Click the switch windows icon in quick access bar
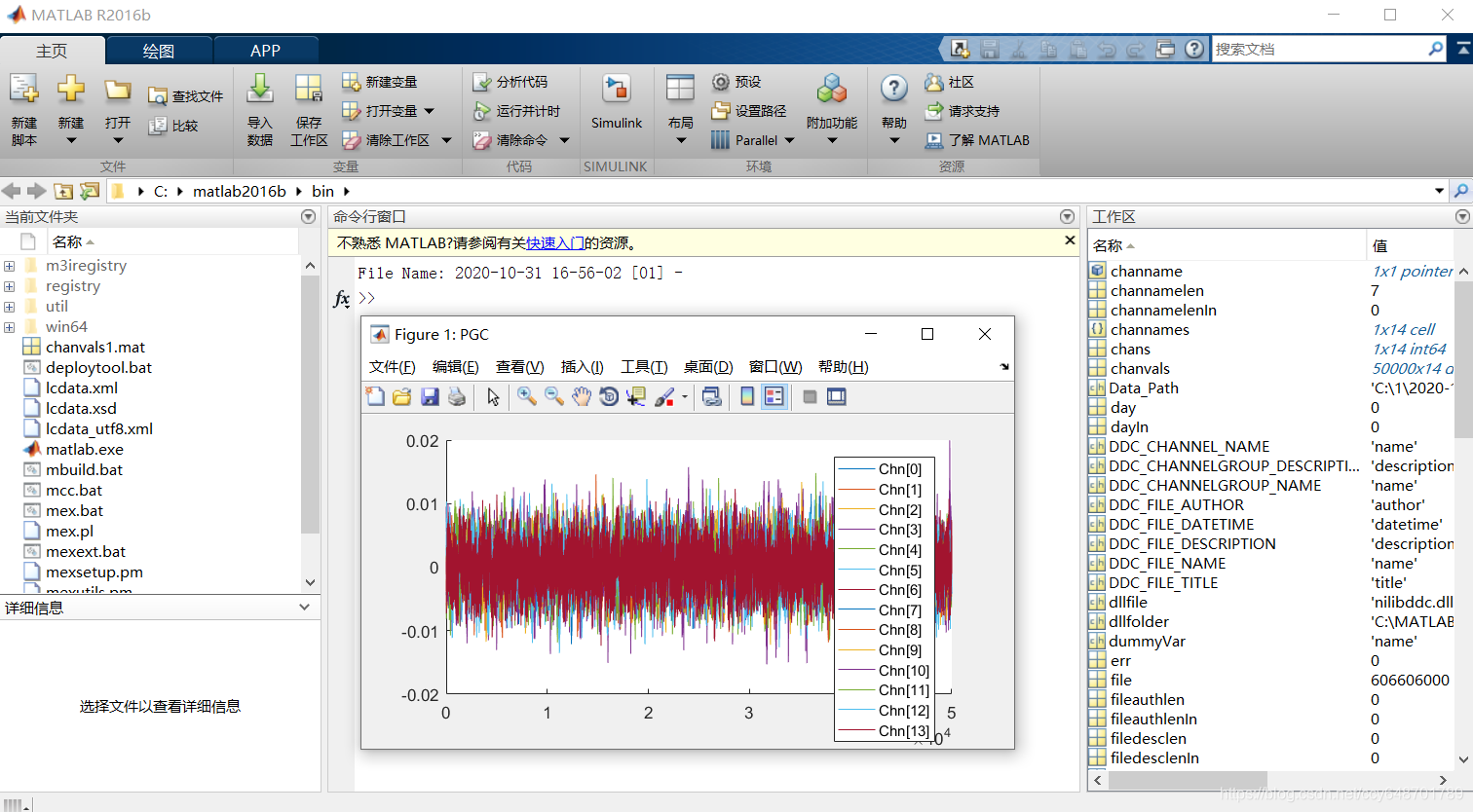 click(x=1165, y=49)
